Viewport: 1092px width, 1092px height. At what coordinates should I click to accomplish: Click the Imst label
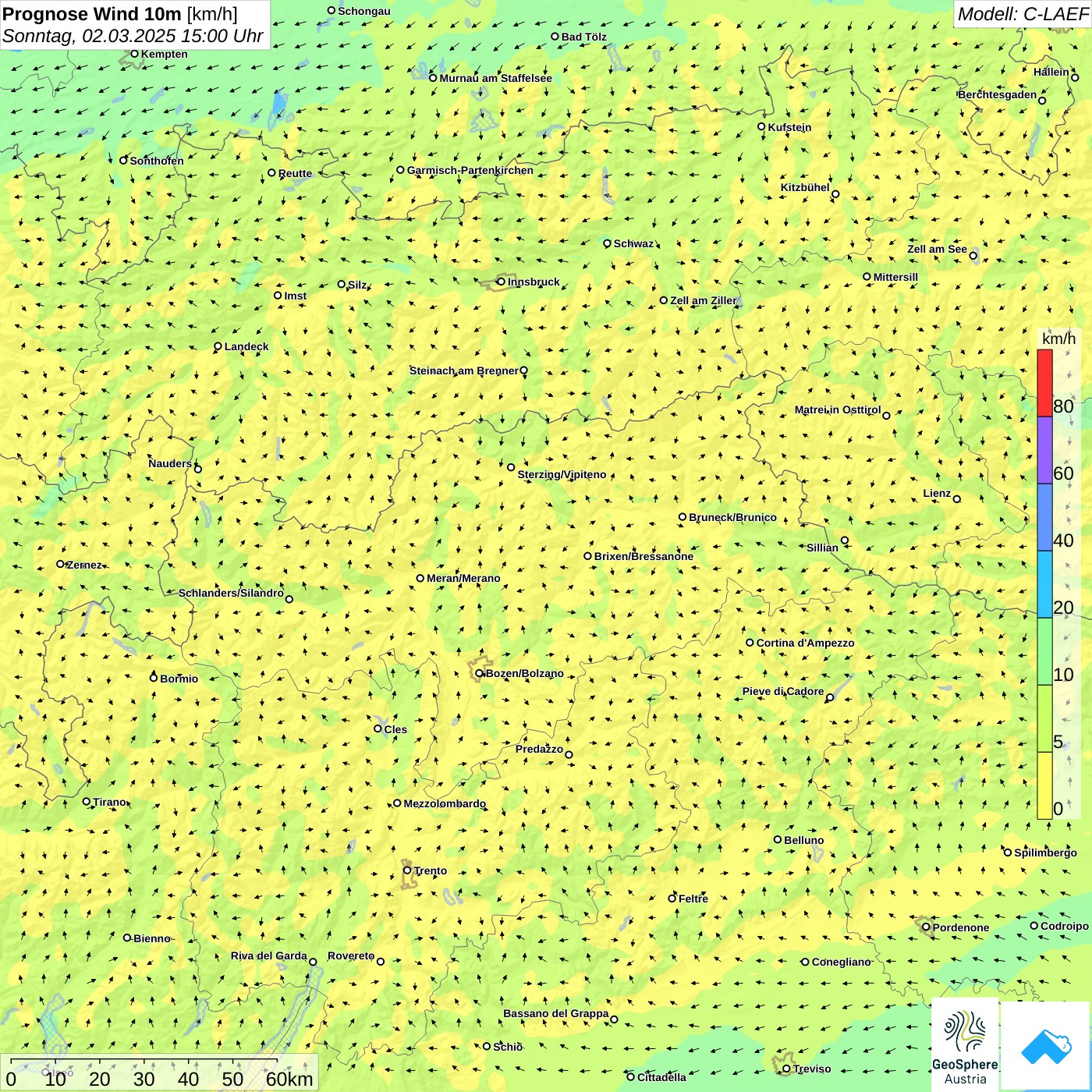click(295, 296)
